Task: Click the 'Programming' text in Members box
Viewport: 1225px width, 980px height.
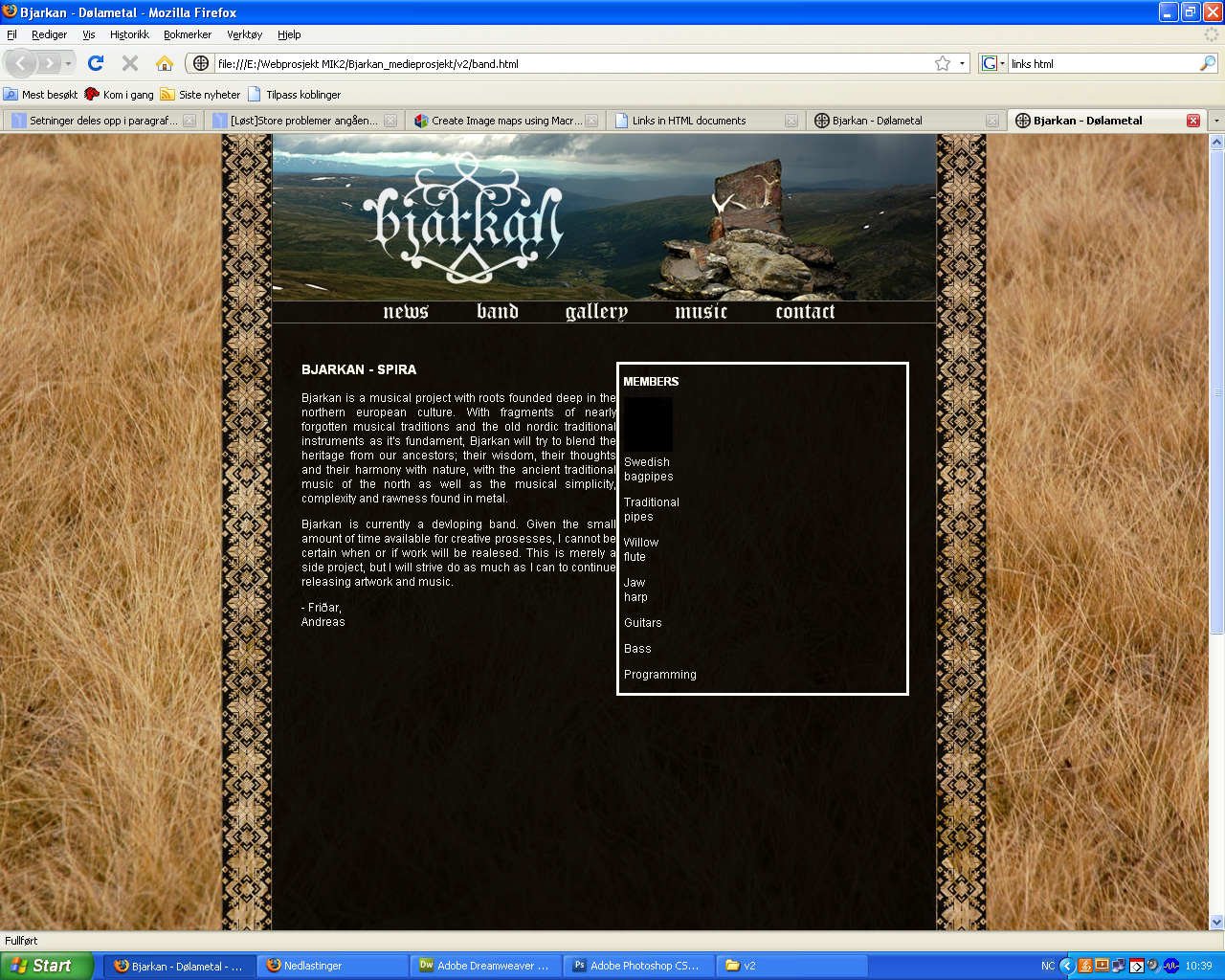Action: pos(660,675)
